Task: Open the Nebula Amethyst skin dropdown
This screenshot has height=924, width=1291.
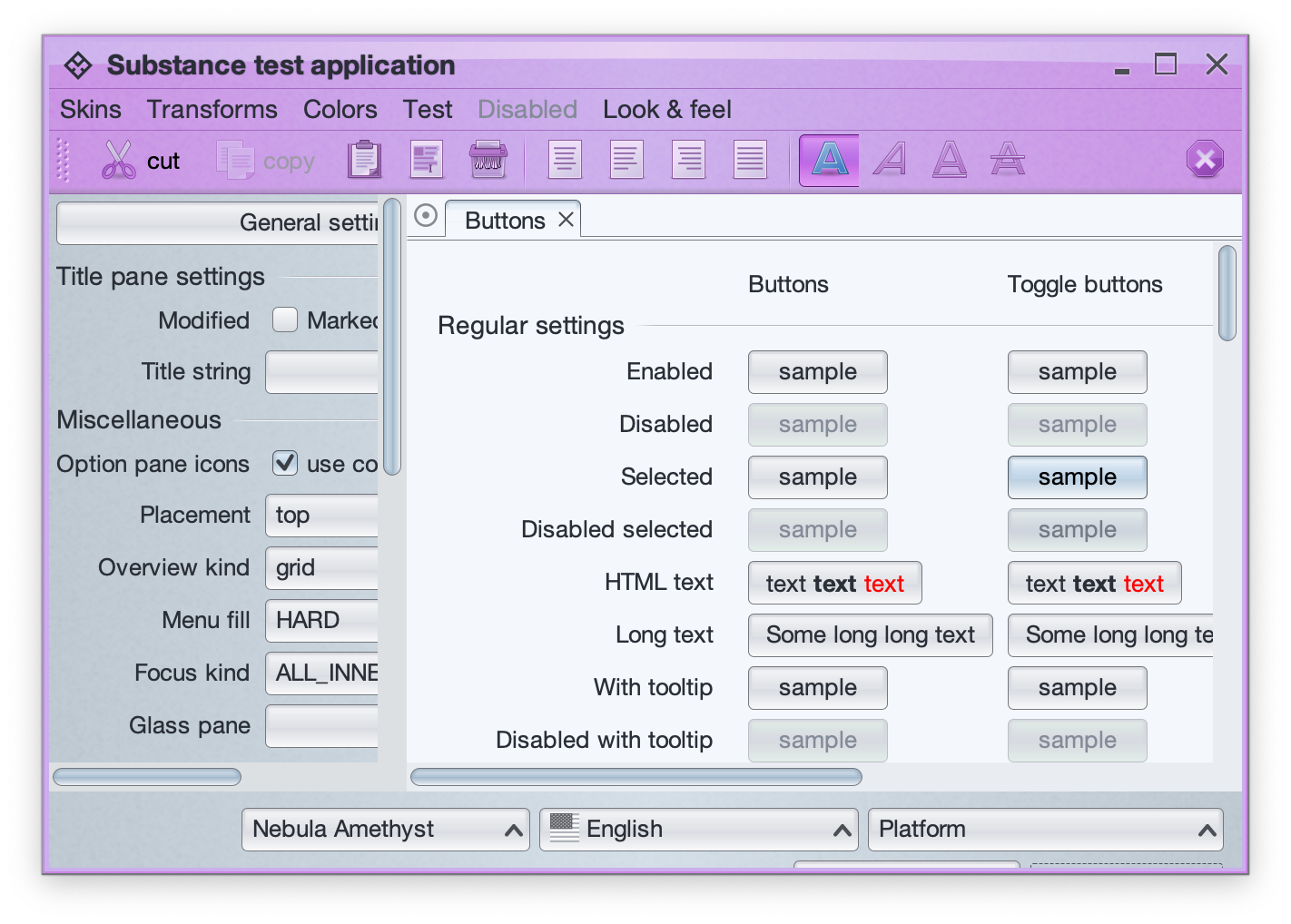Action: (x=385, y=830)
